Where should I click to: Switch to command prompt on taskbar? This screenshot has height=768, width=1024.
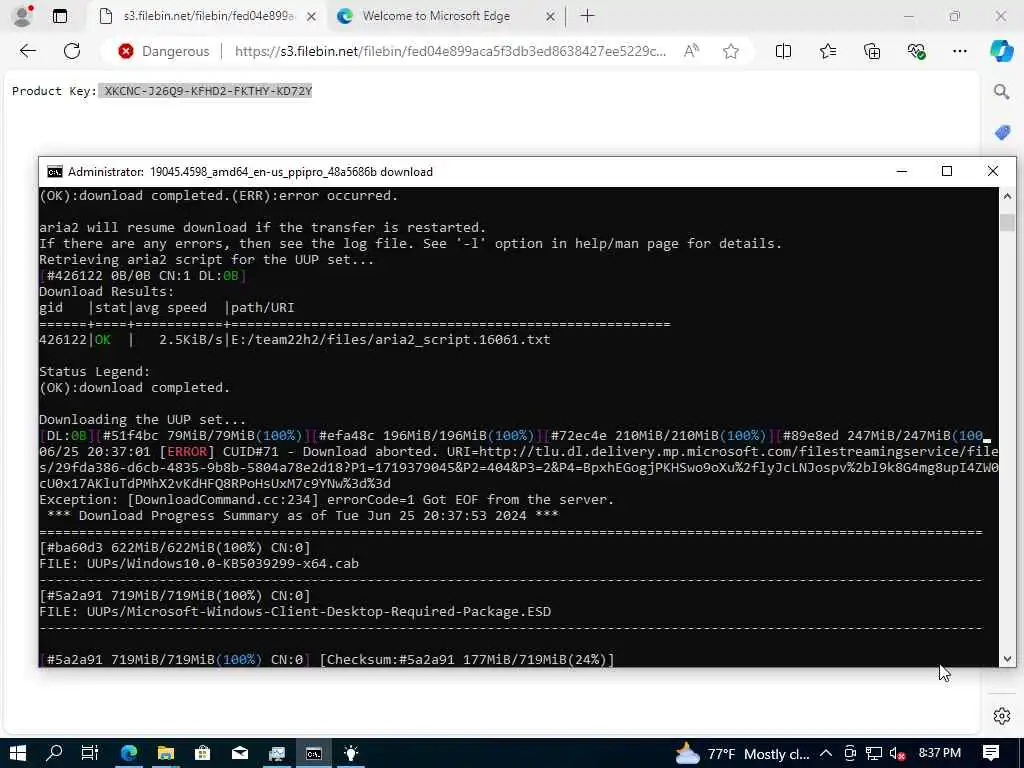313,754
